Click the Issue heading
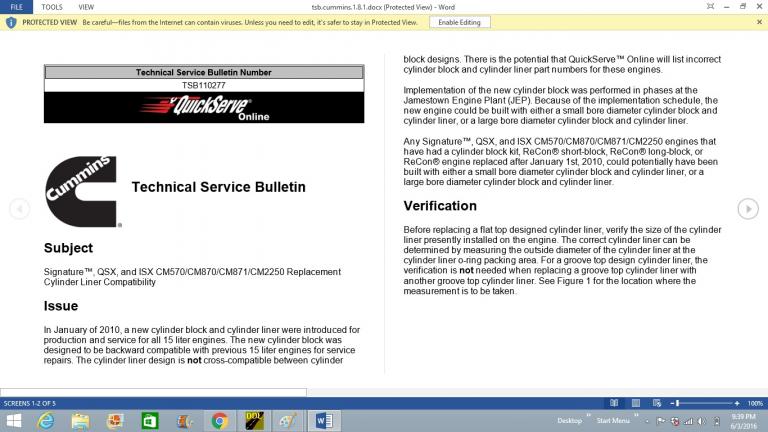This screenshot has width=768, height=432. pos(61,306)
